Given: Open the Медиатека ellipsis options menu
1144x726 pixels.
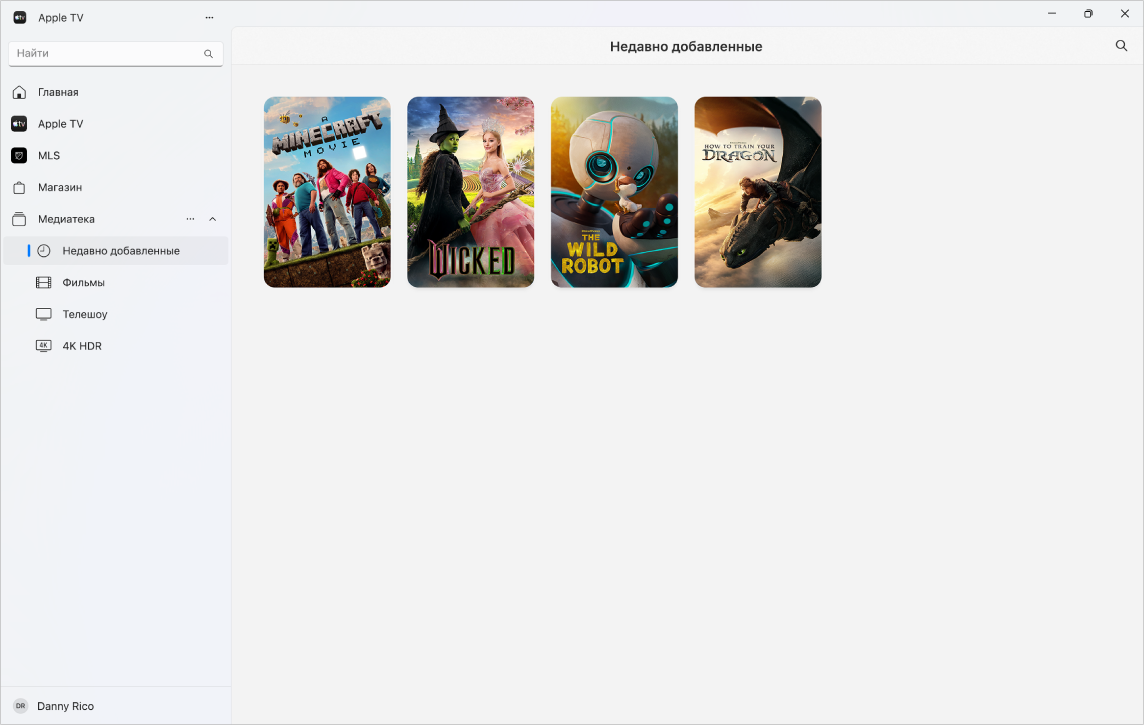Looking at the screenshot, I should coord(190,219).
